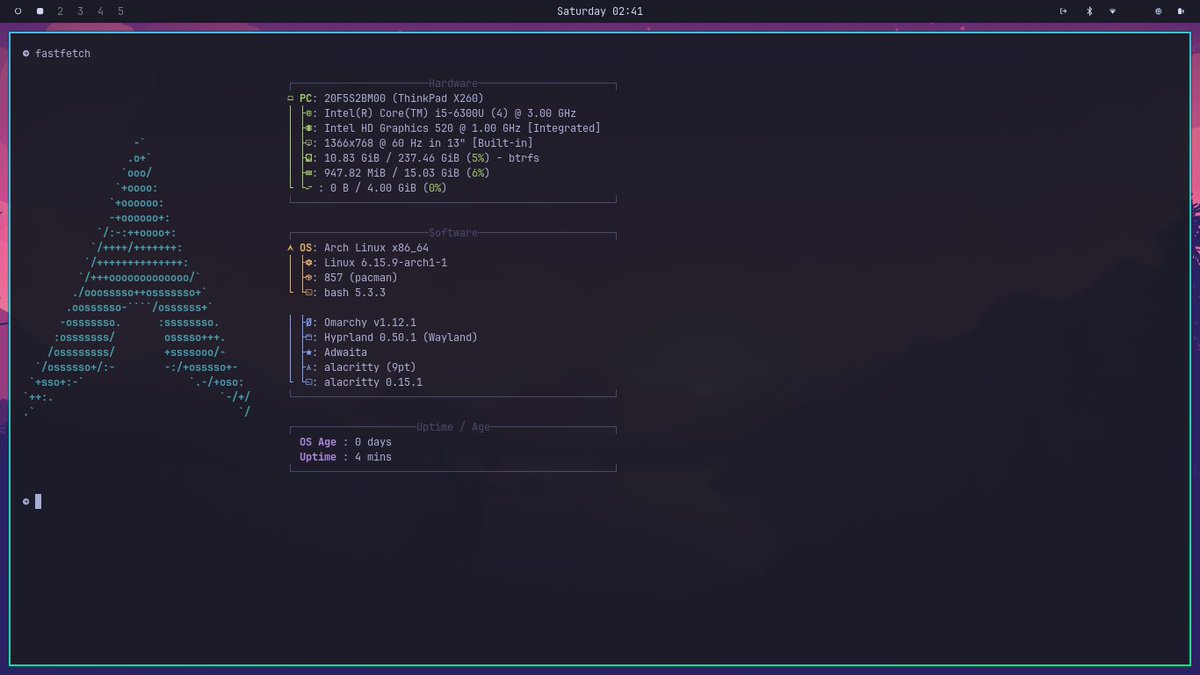Switch to workspace 3
The image size is (1200, 675).
coord(80,11)
